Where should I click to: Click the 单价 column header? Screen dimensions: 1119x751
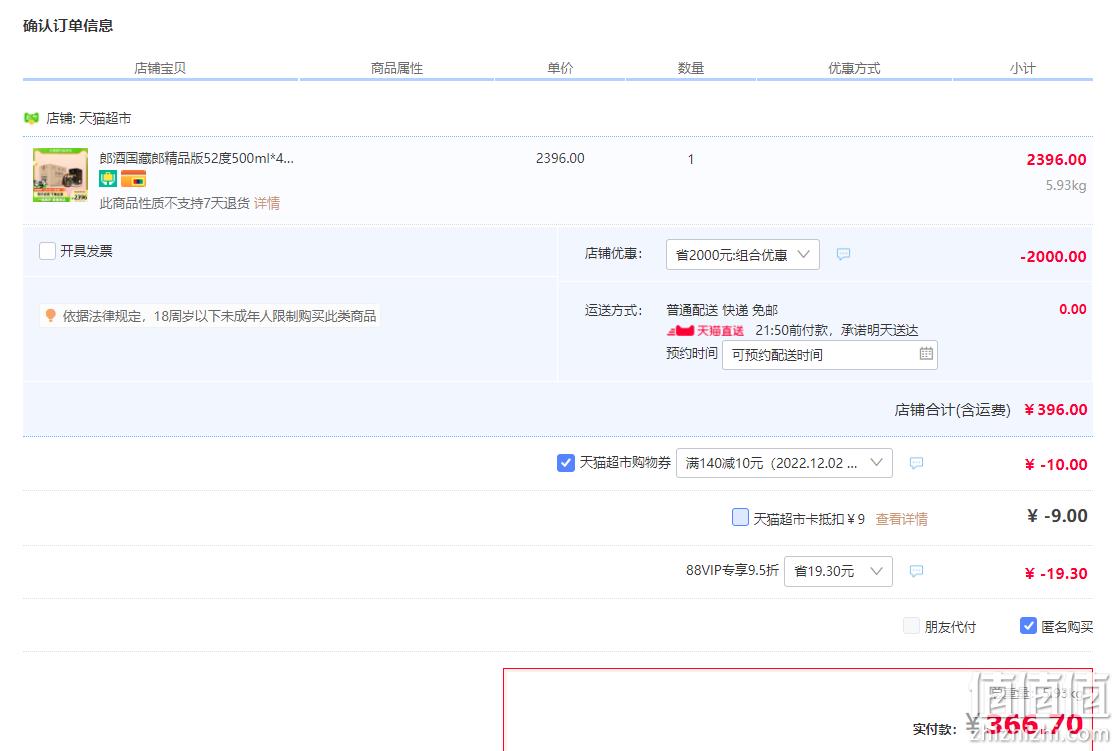click(x=560, y=68)
